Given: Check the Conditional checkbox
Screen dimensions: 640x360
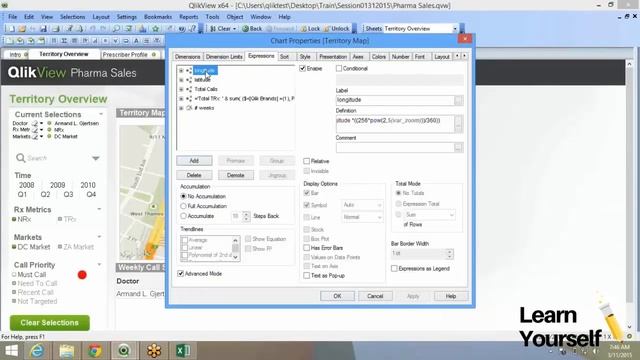Looking at the screenshot, I should tap(339, 69).
